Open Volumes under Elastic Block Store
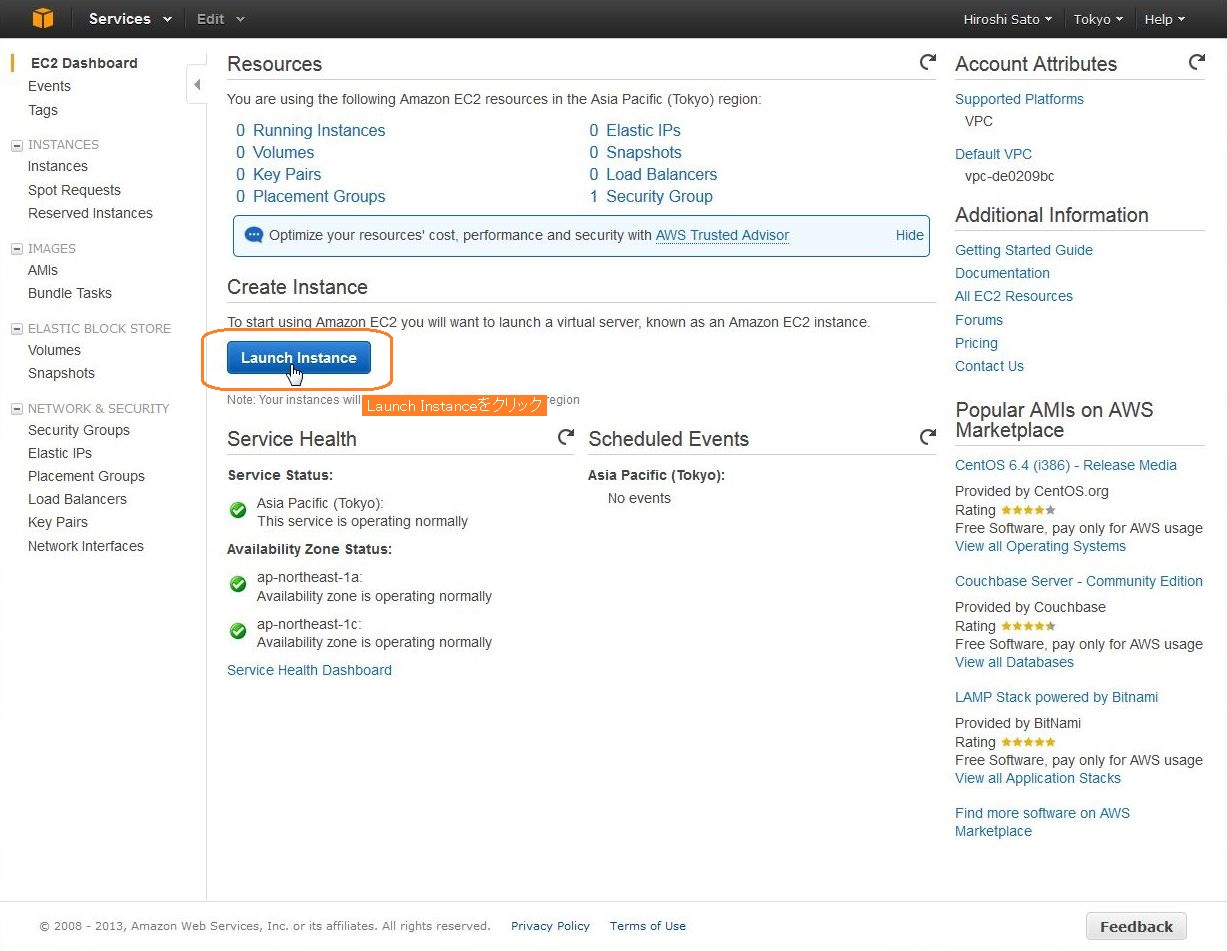 coord(54,350)
